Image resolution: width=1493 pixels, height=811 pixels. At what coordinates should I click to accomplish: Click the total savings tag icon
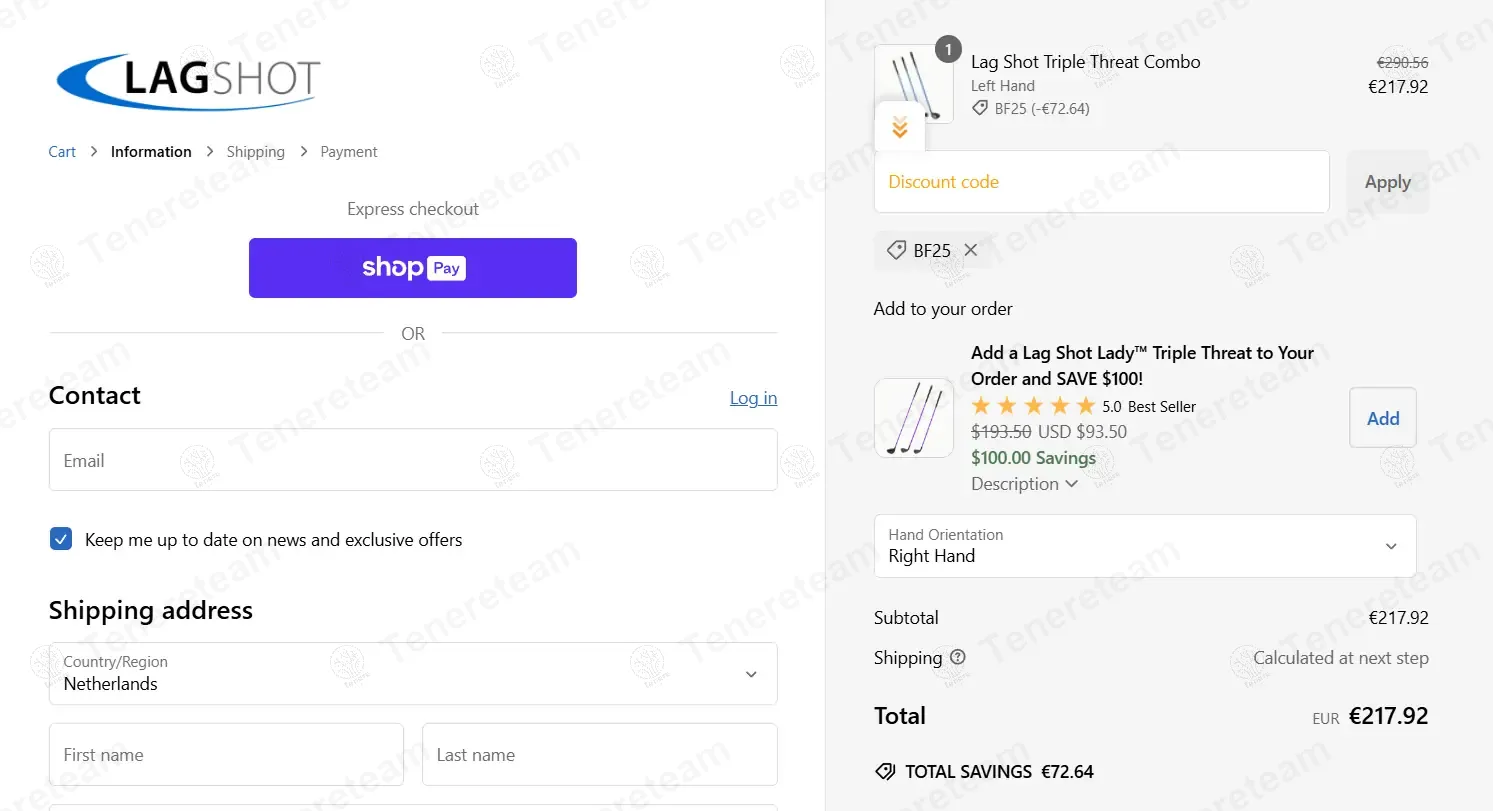tap(885, 772)
